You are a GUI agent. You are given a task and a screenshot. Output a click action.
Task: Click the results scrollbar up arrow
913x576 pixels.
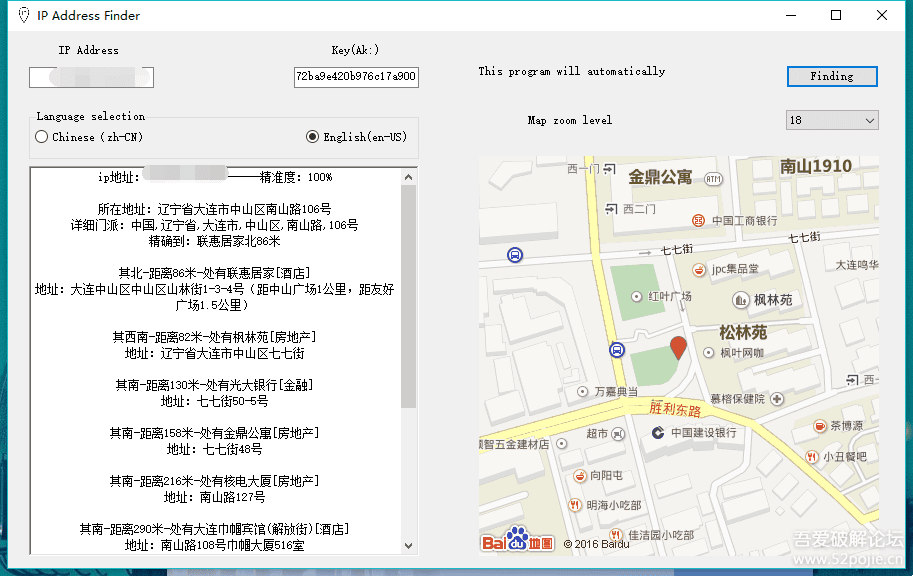point(409,177)
